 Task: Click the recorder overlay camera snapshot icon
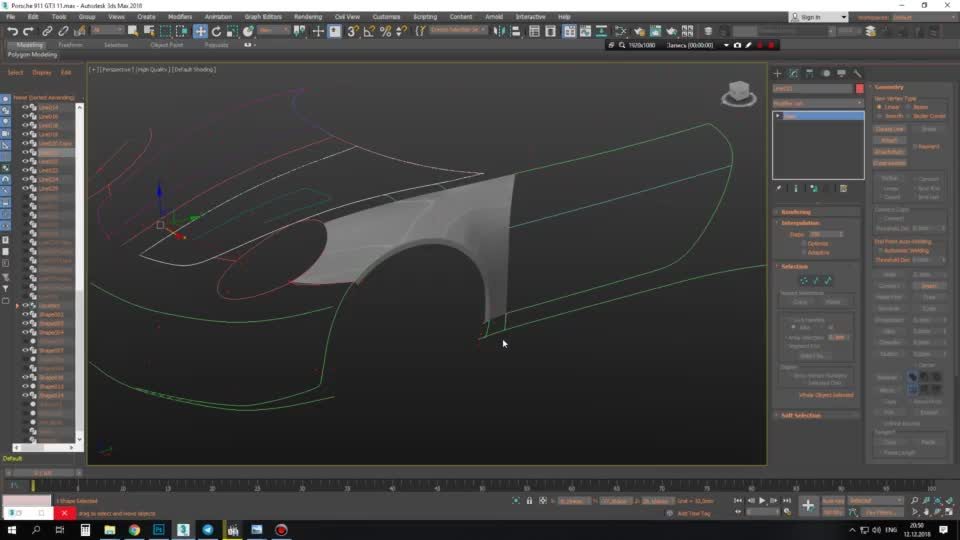coord(737,45)
